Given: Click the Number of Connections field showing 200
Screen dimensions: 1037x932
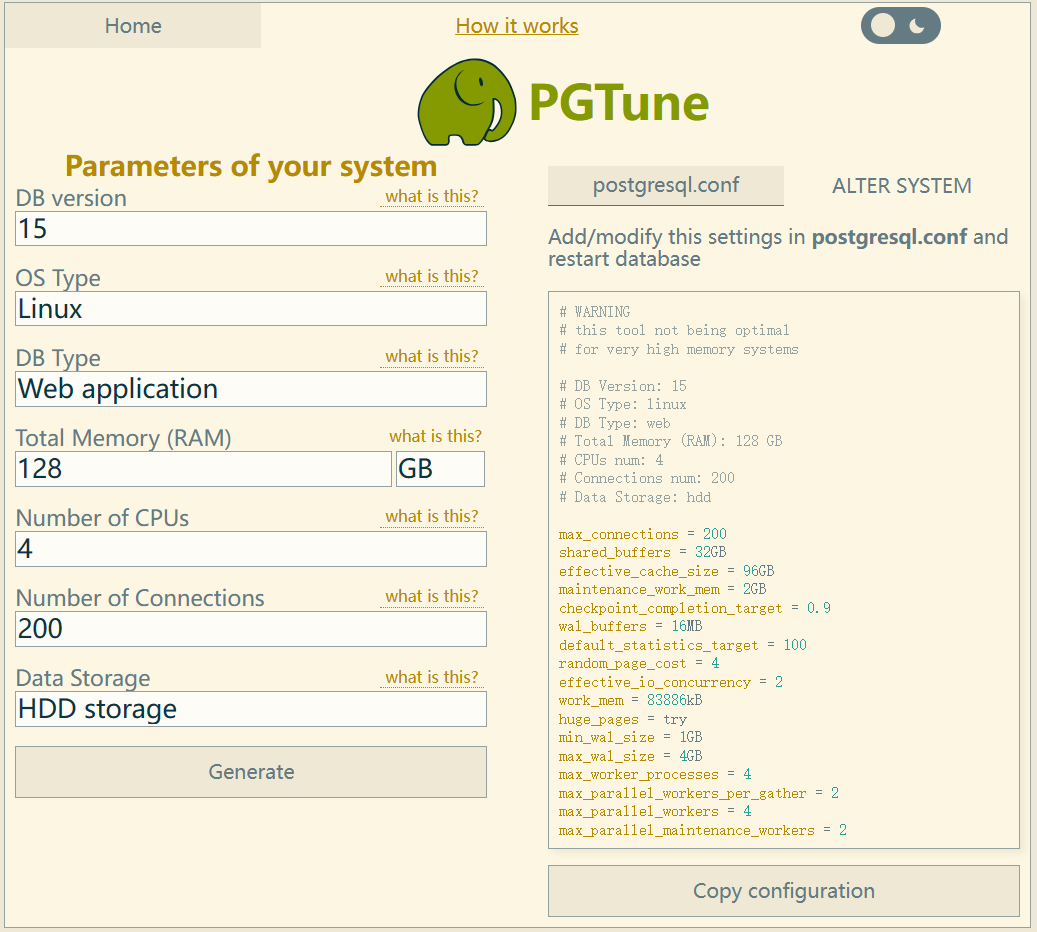Looking at the screenshot, I should (x=251, y=629).
